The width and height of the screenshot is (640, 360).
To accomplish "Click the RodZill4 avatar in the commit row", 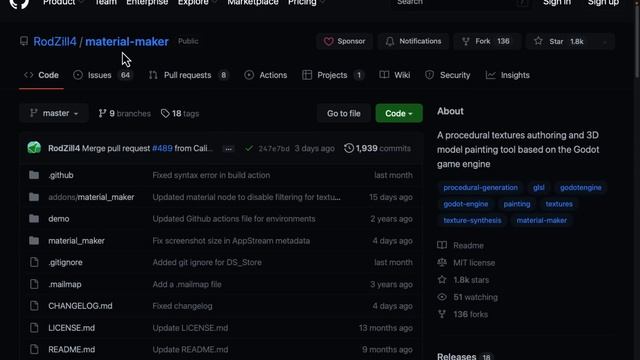I will 34,148.
